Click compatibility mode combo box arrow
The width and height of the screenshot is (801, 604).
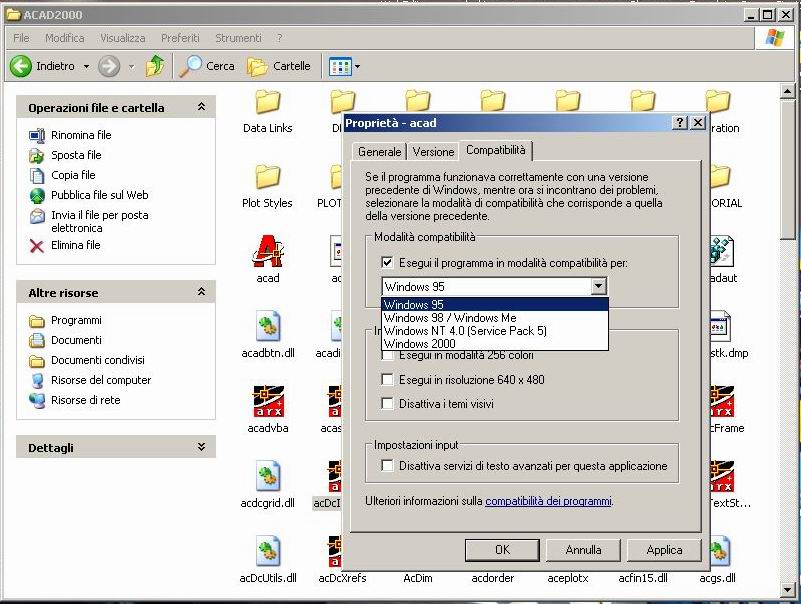pos(599,286)
